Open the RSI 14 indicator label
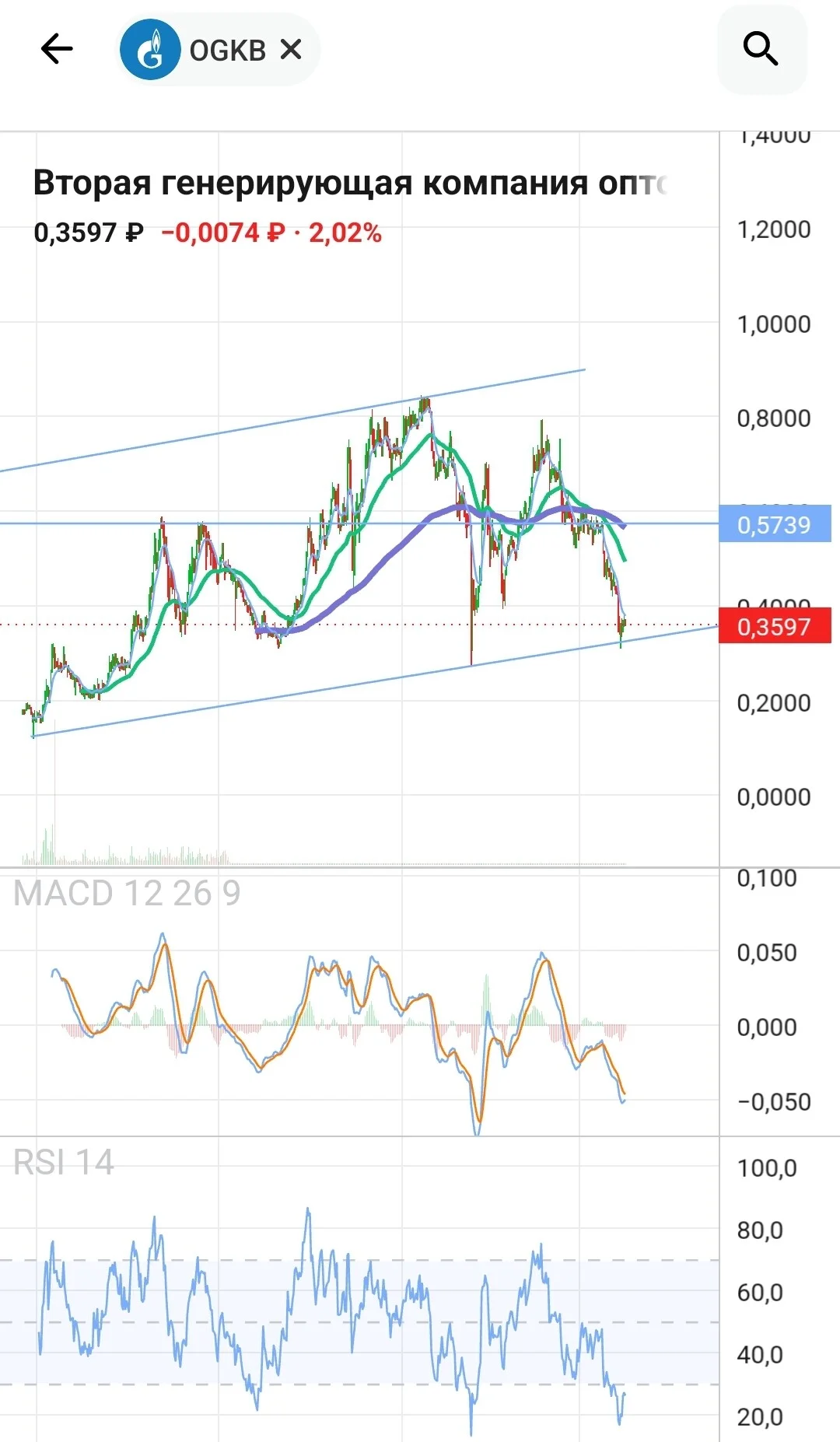Screen dimensions: 840x1442 point(64,1163)
